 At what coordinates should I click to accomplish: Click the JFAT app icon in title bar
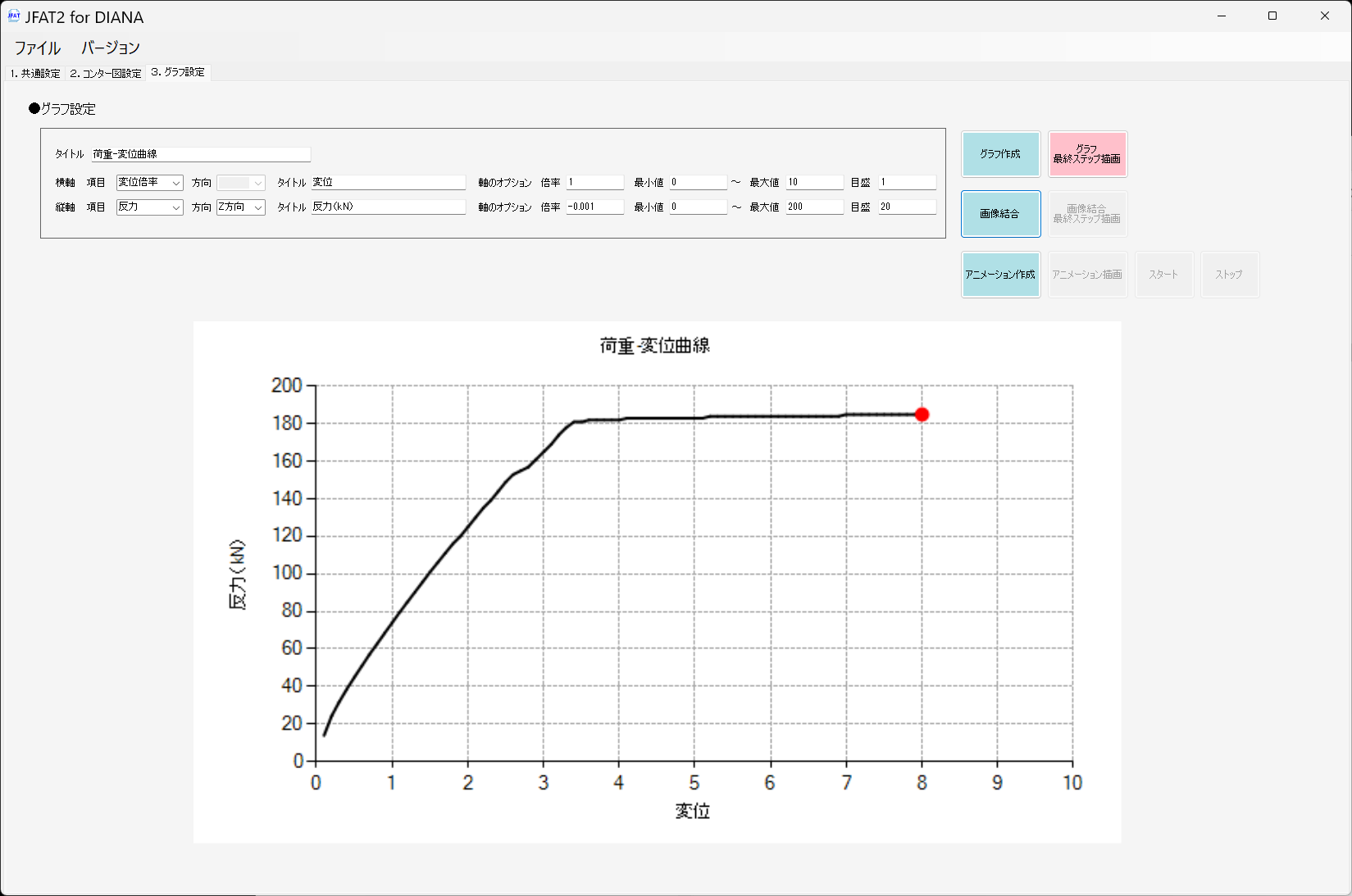coord(13,16)
